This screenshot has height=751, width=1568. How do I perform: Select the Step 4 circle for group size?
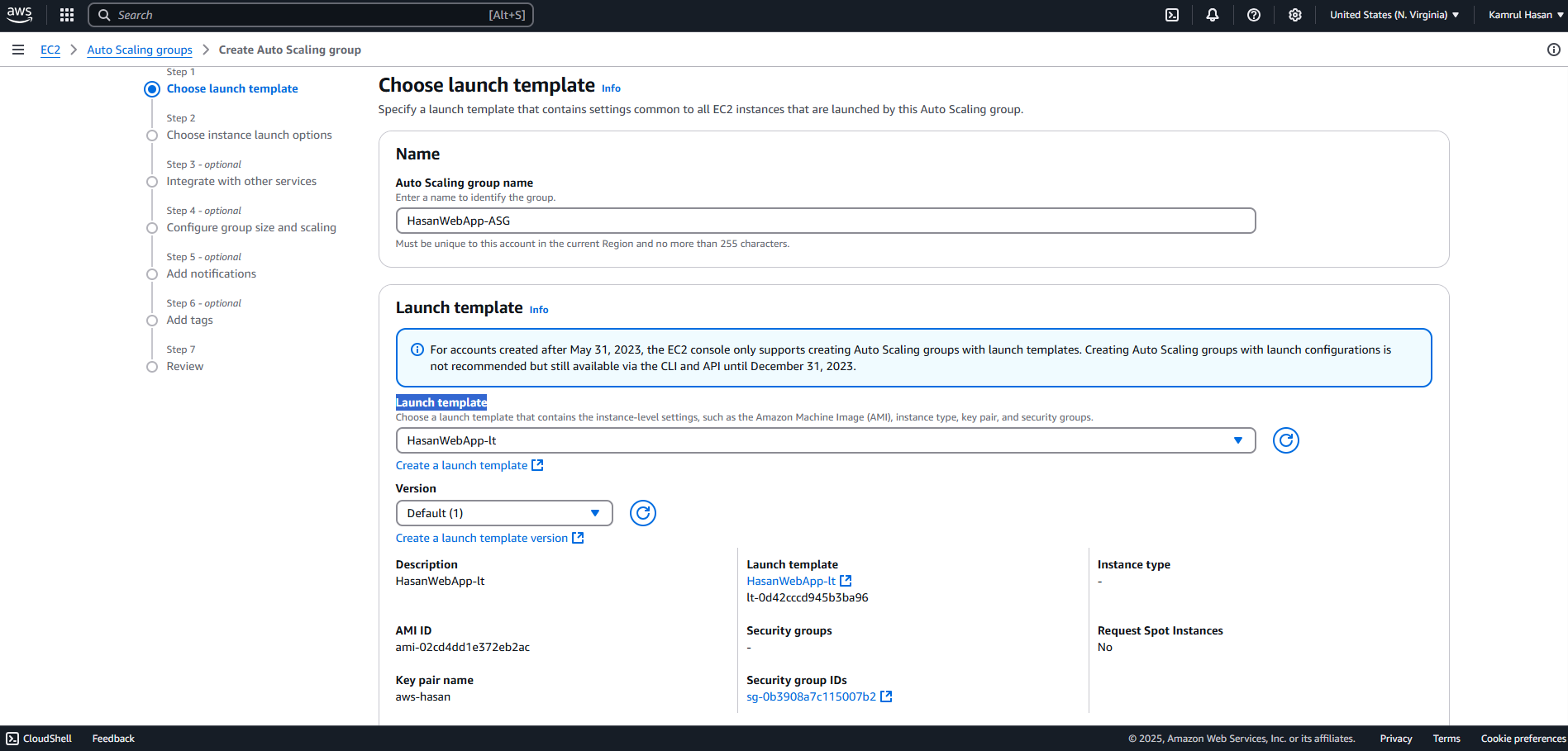click(152, 228)
